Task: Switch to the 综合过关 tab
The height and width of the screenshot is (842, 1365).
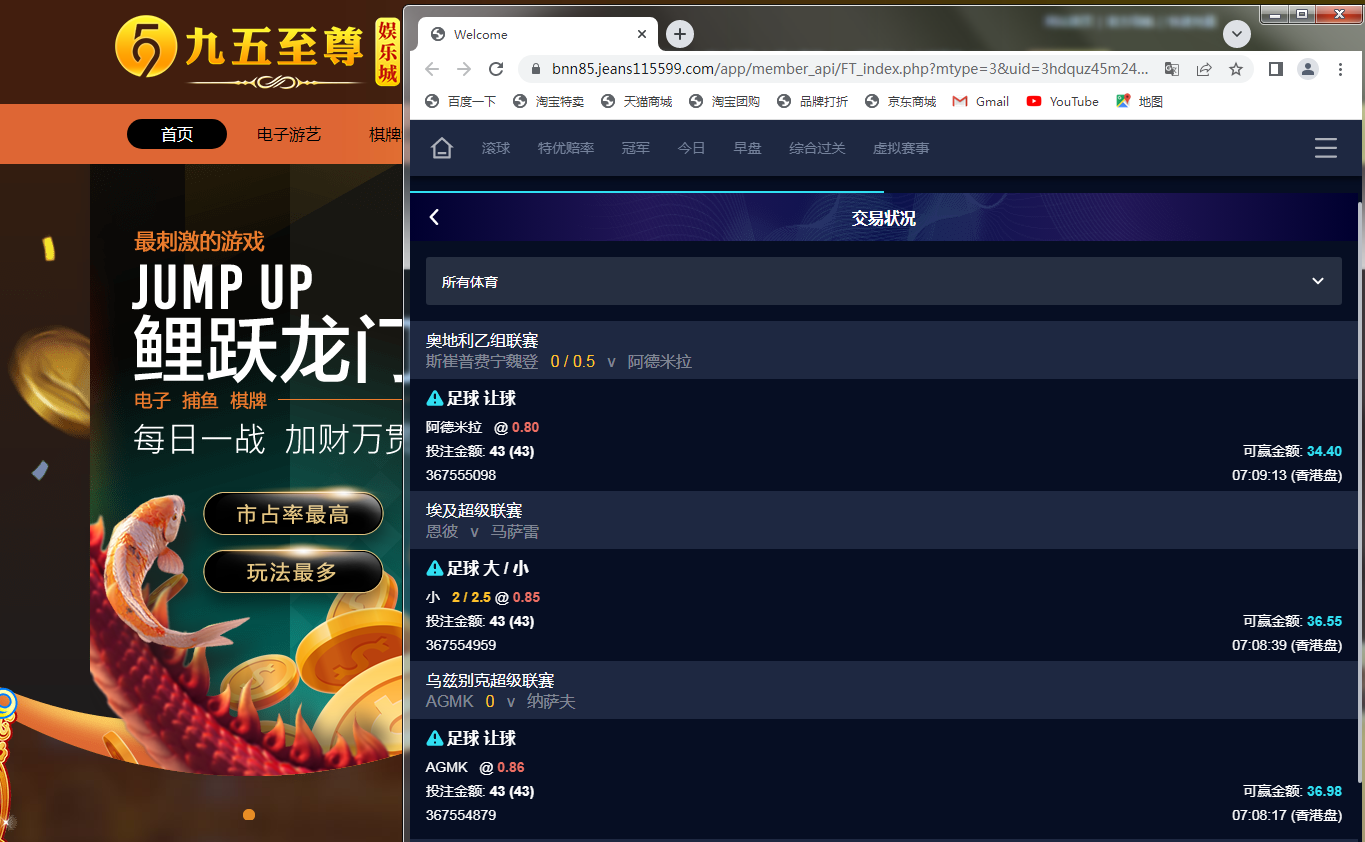Action: coord(817,148)
